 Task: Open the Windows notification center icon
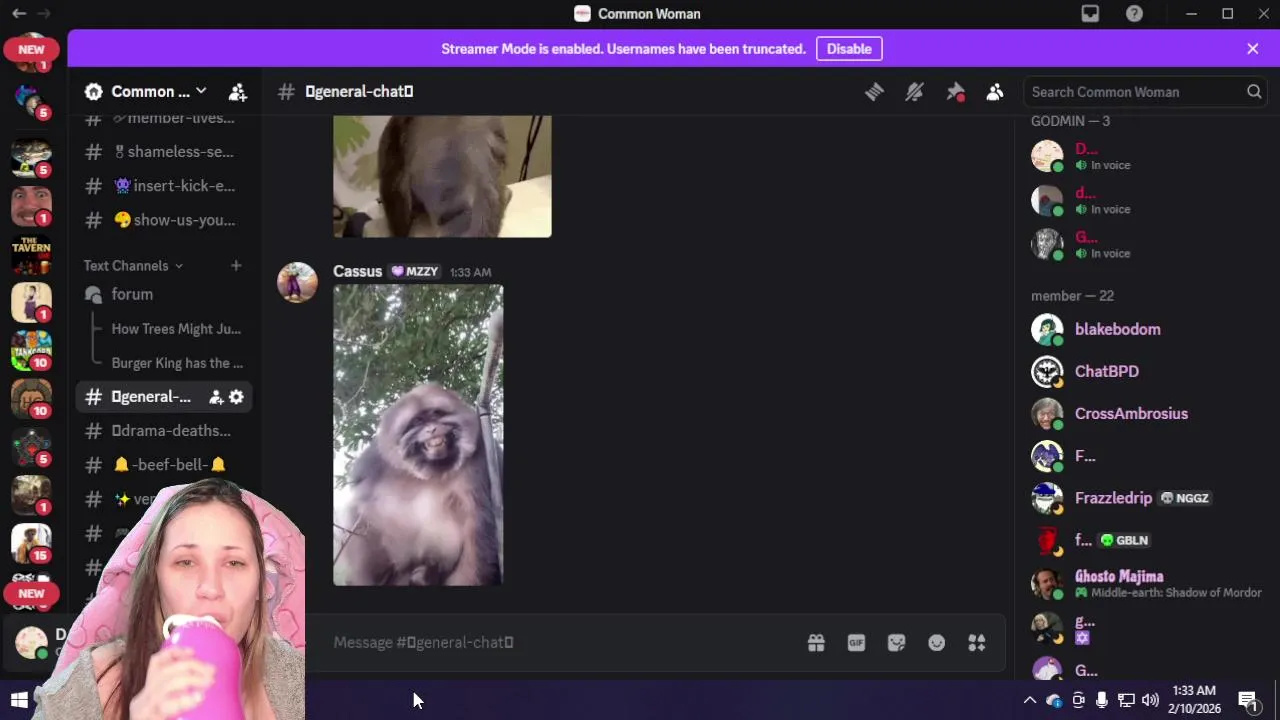point(1248,700)
